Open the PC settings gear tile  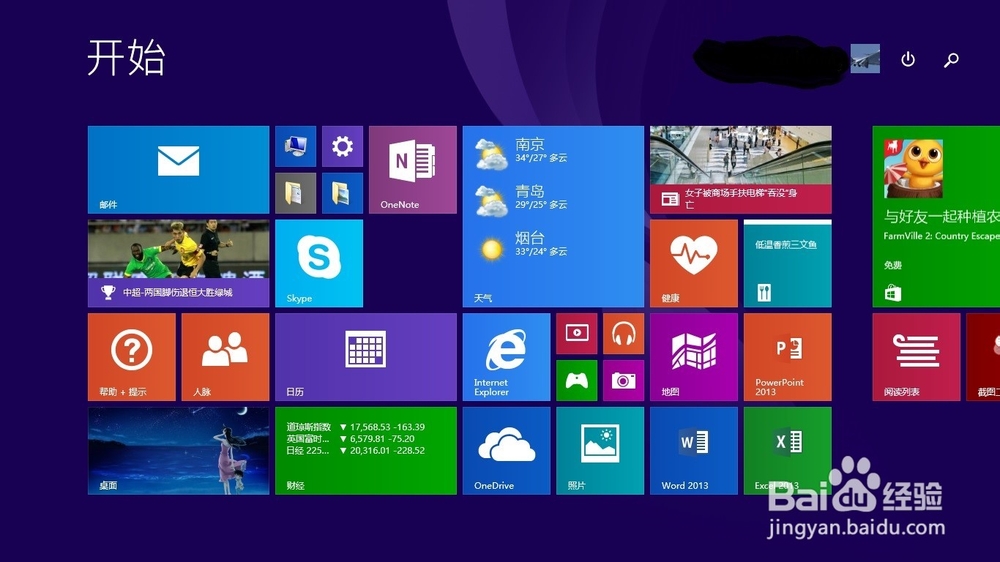pos(342,146)
